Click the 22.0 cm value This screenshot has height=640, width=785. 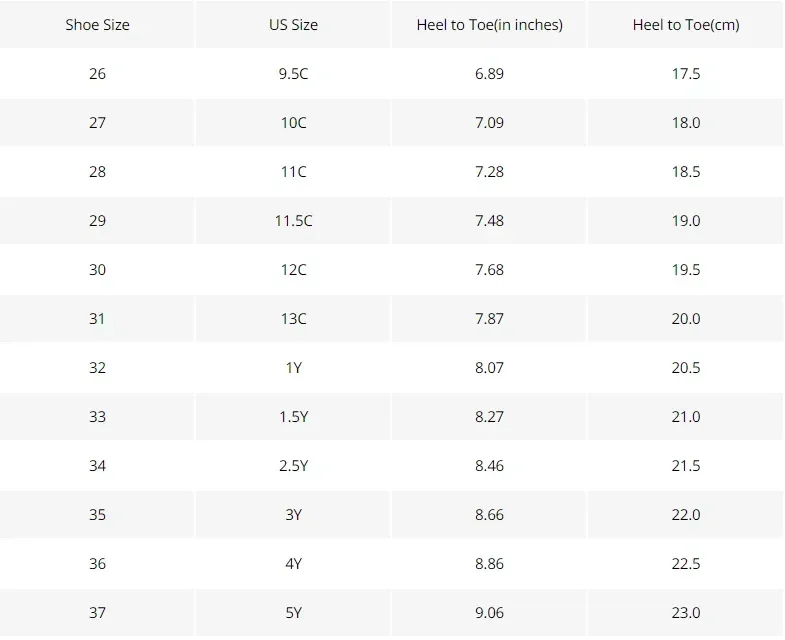(686, 515)
